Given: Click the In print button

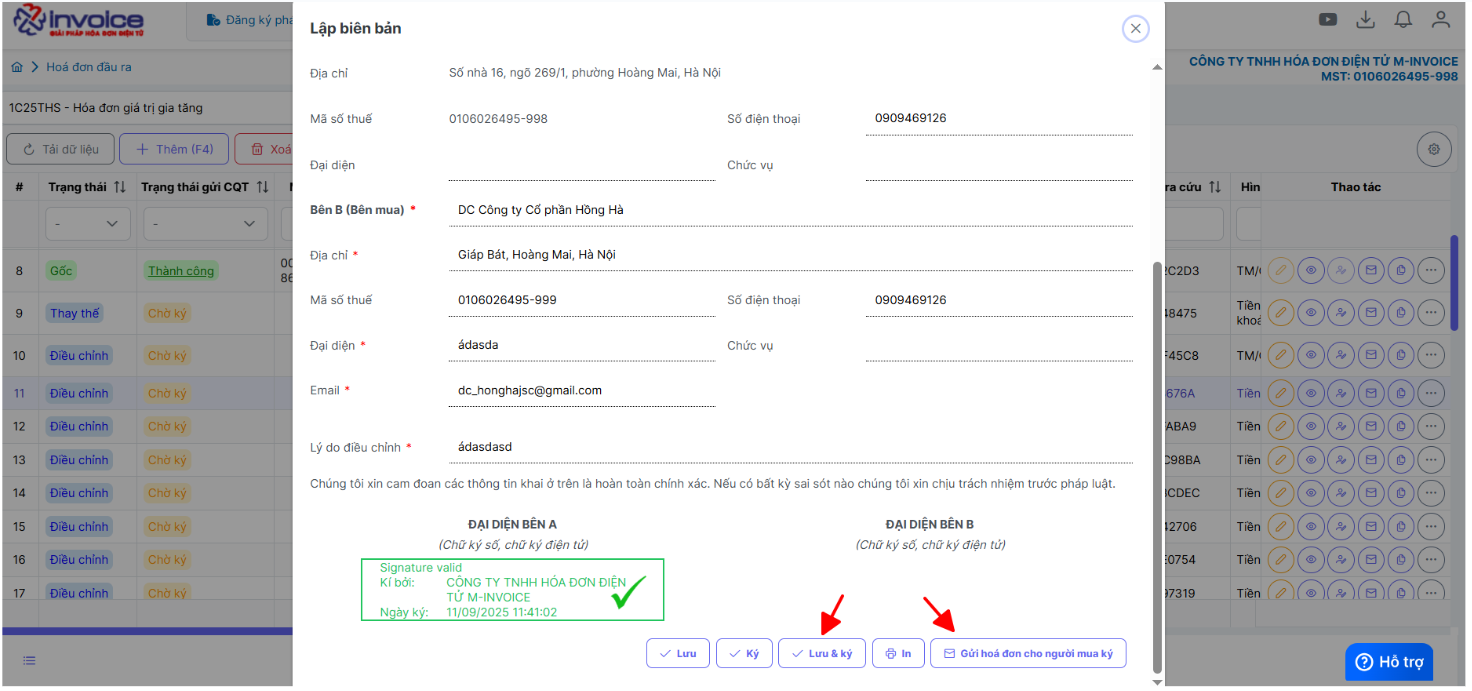Looking at the screenshot, I should pos(898,654).
